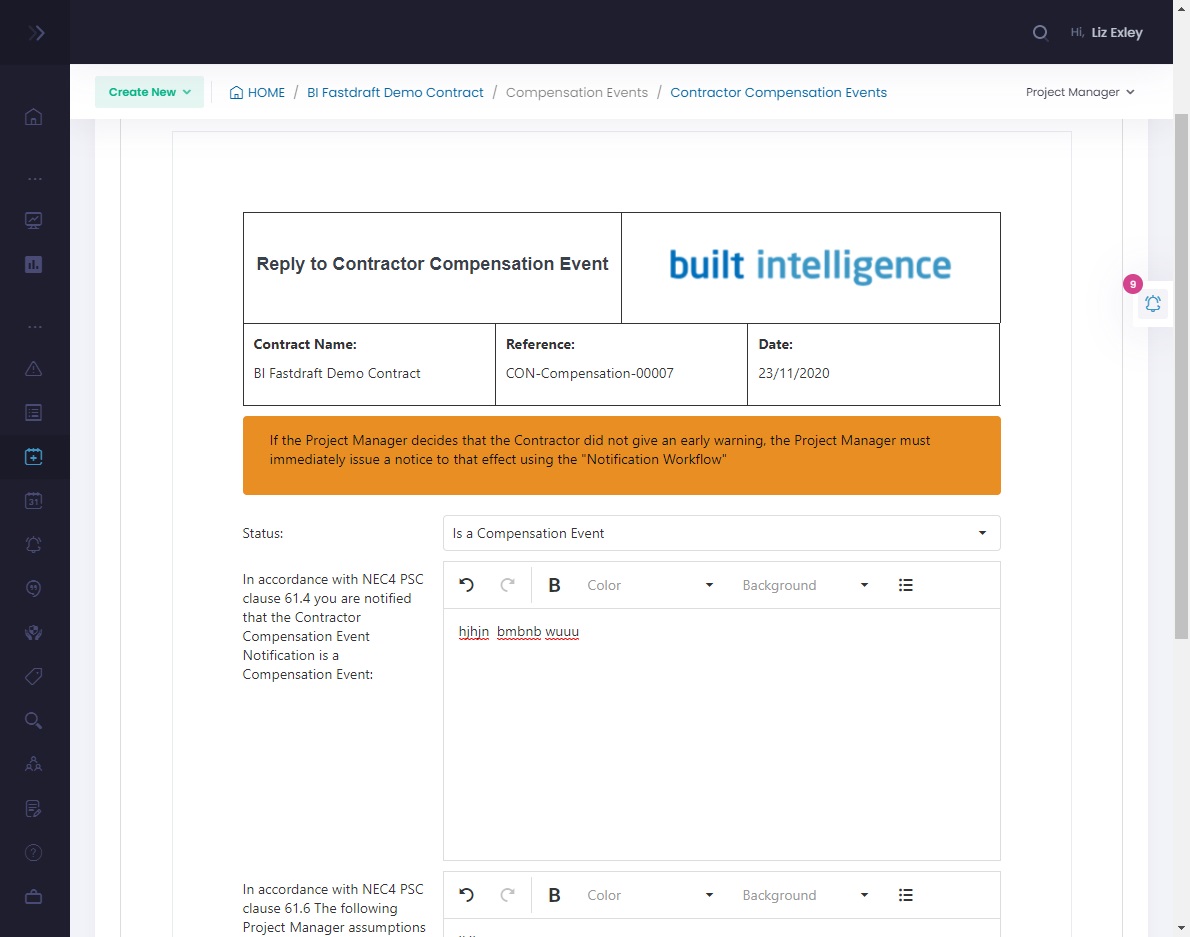The height and width of the screenshot is (937, 1190).
Task: Click undo in the second editor toolbar
Action: click(x=466, y=896)
